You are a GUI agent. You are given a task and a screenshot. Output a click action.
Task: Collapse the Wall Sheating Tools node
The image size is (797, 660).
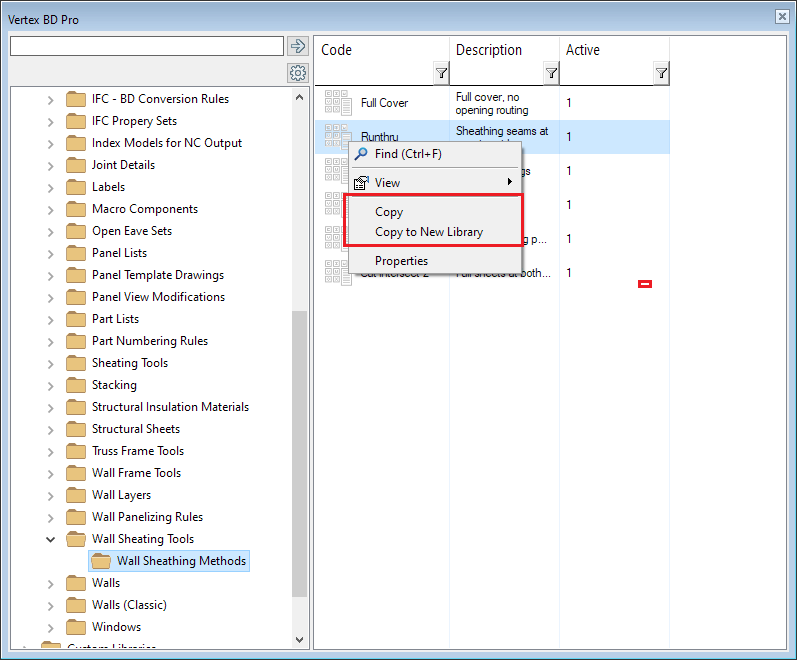point(51,539)
